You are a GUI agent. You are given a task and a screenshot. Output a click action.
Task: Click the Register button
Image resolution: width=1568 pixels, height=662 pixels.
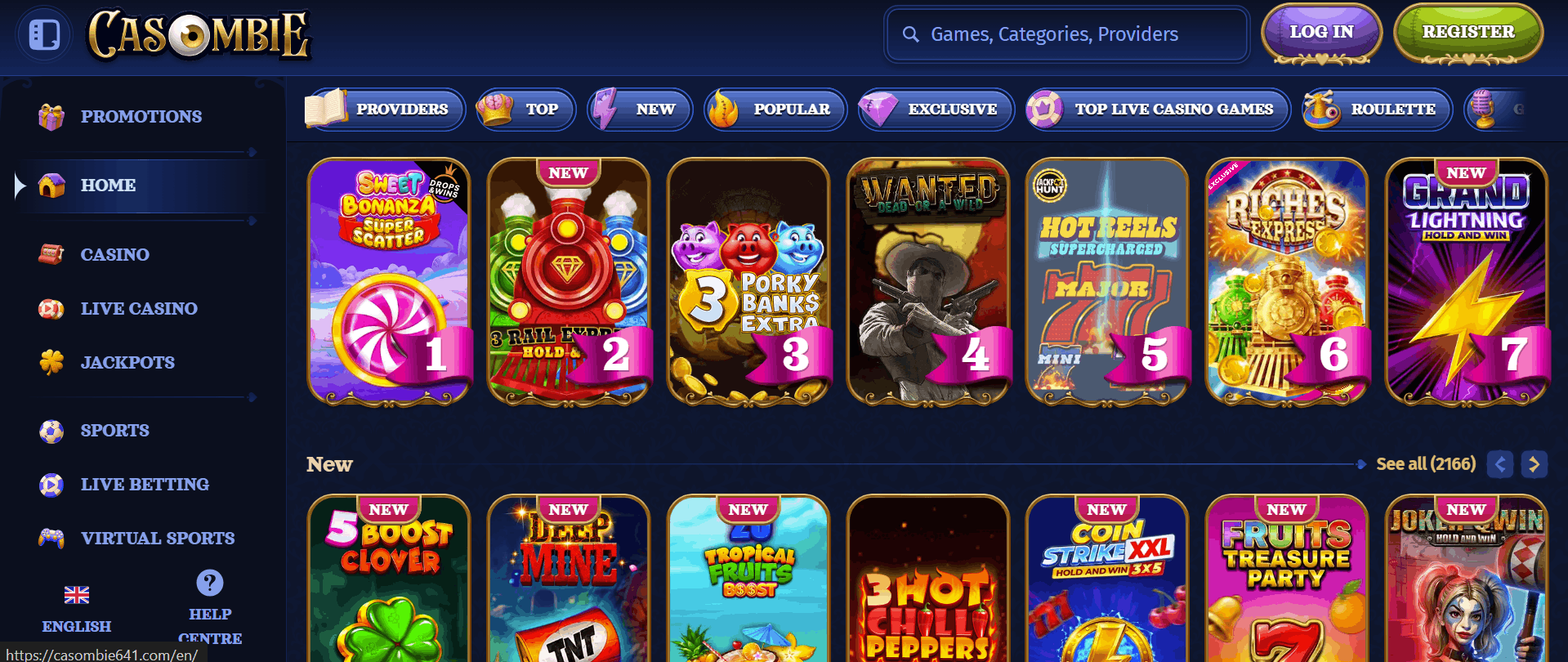coord(1468,34)
